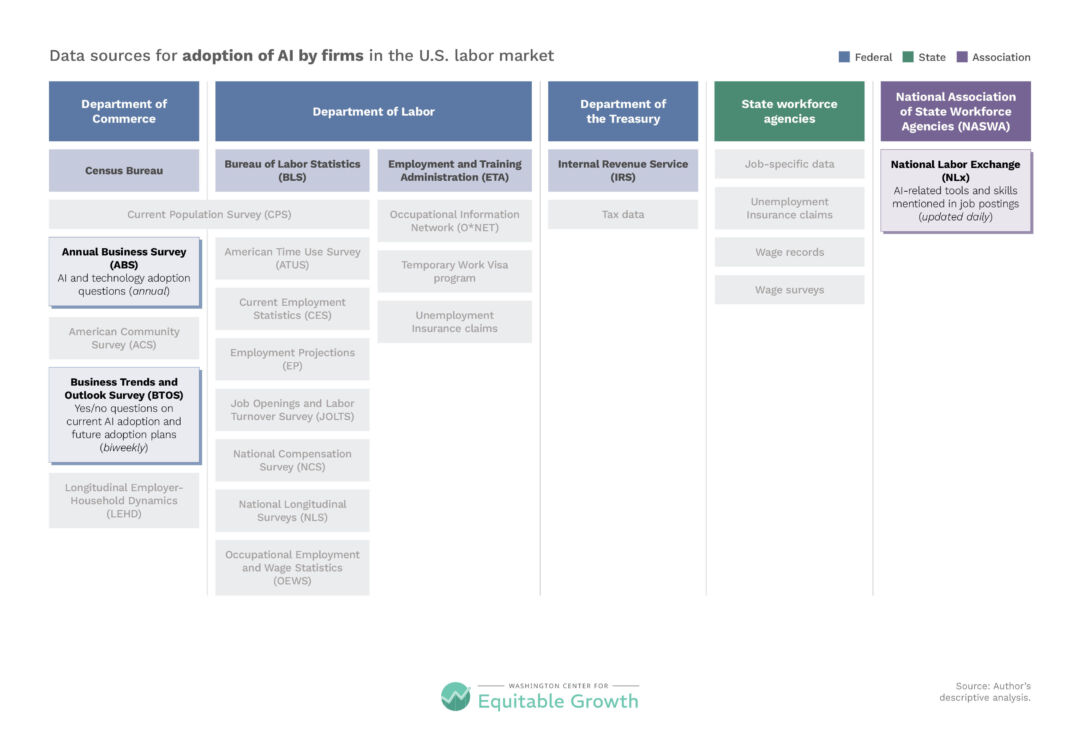Click ETA Unemployment Insurance claims box
This screenshot has width=1080, height=755.
coord(455,322)
